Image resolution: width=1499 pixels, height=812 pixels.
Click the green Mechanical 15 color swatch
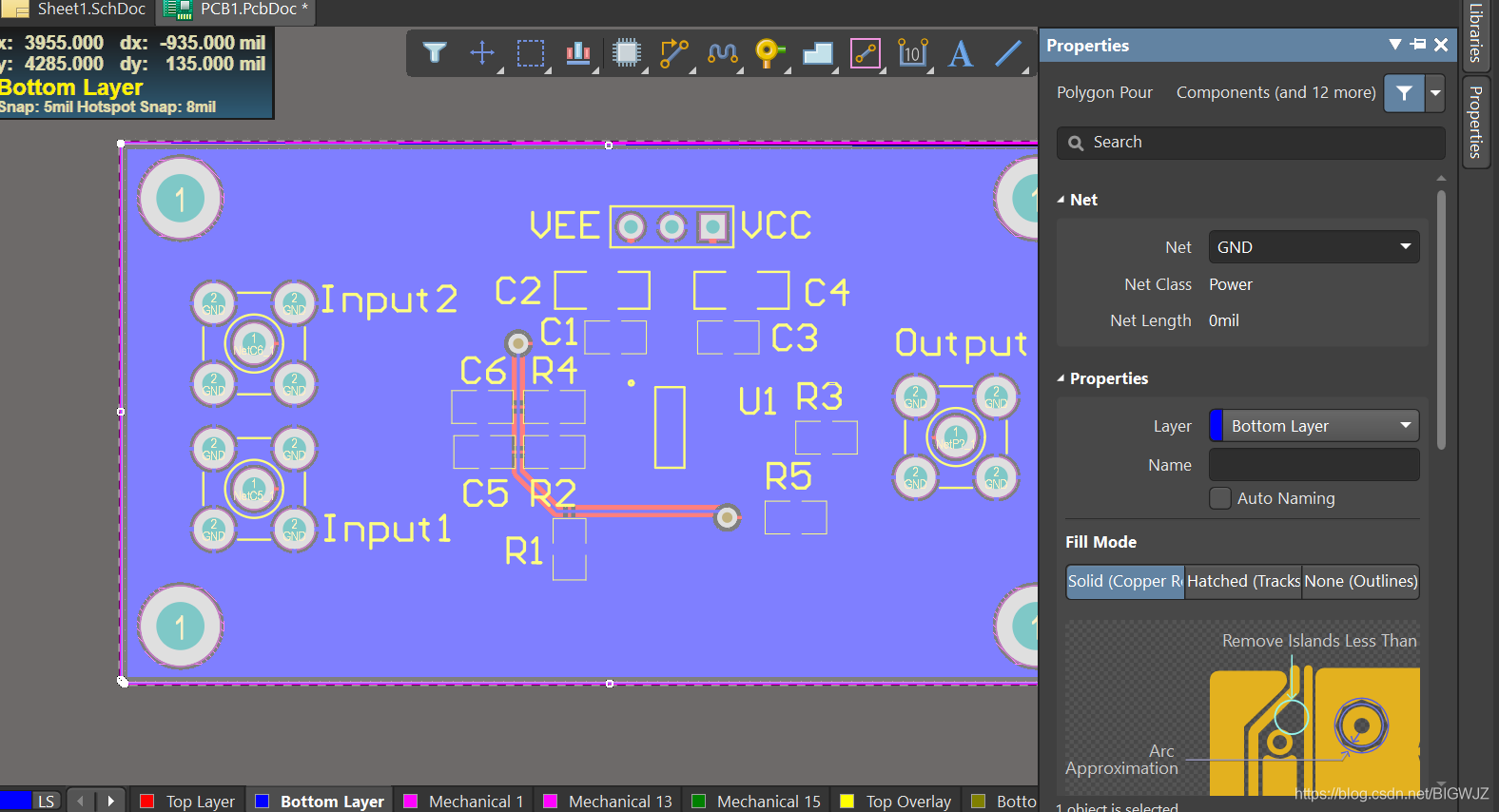pyautogui.click(x=699, y=802)
